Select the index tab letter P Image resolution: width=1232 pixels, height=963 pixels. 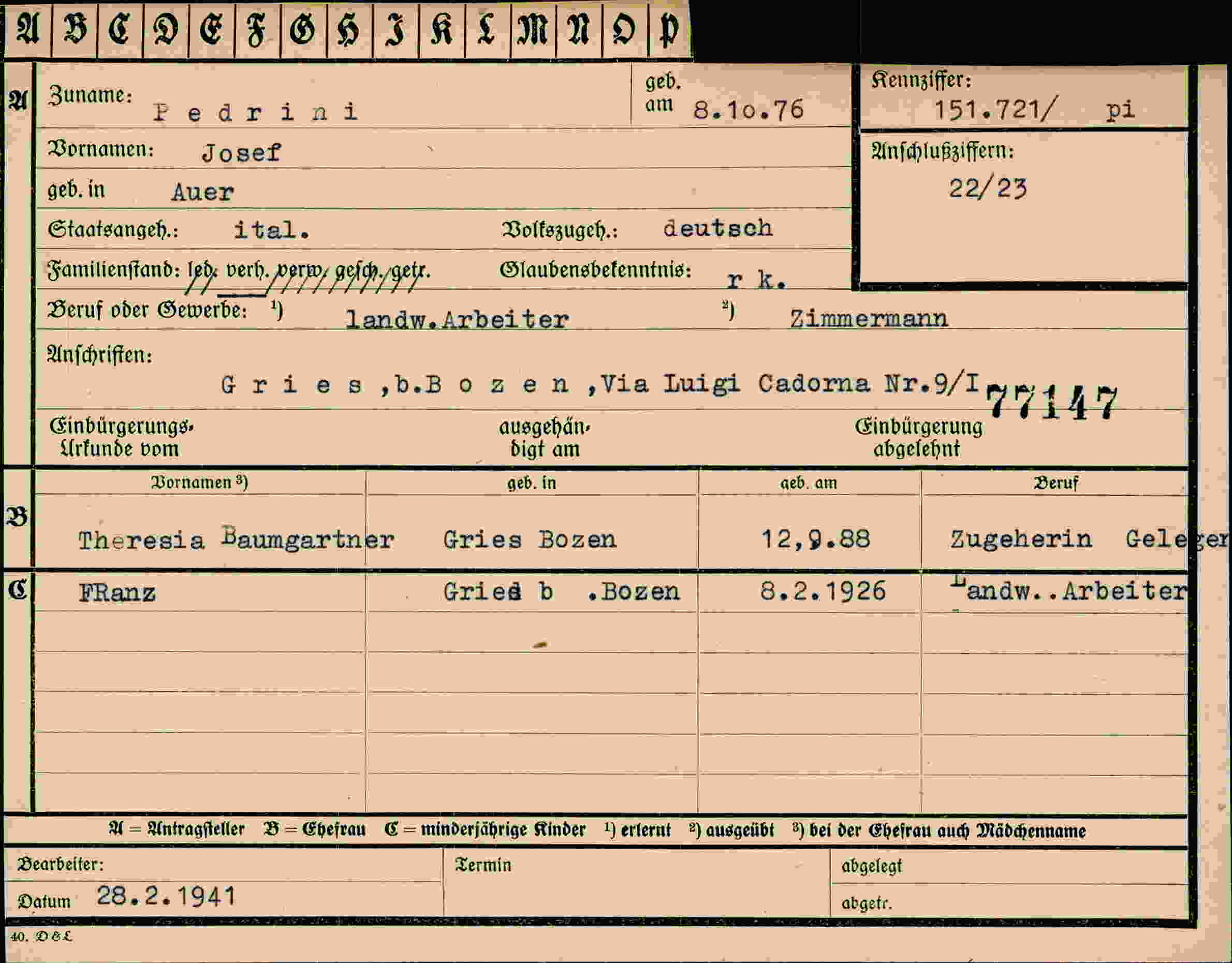670,30
